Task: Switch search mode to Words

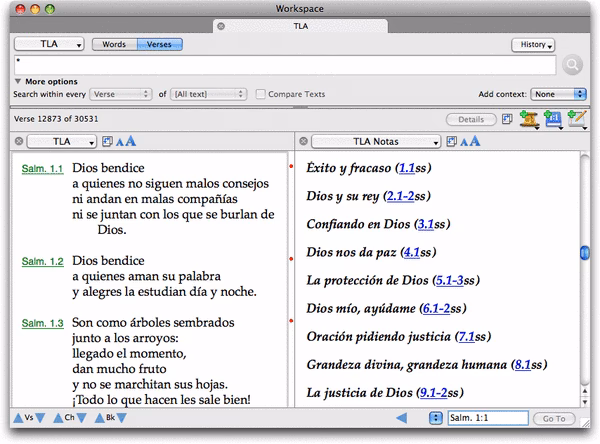Action: 114,44
